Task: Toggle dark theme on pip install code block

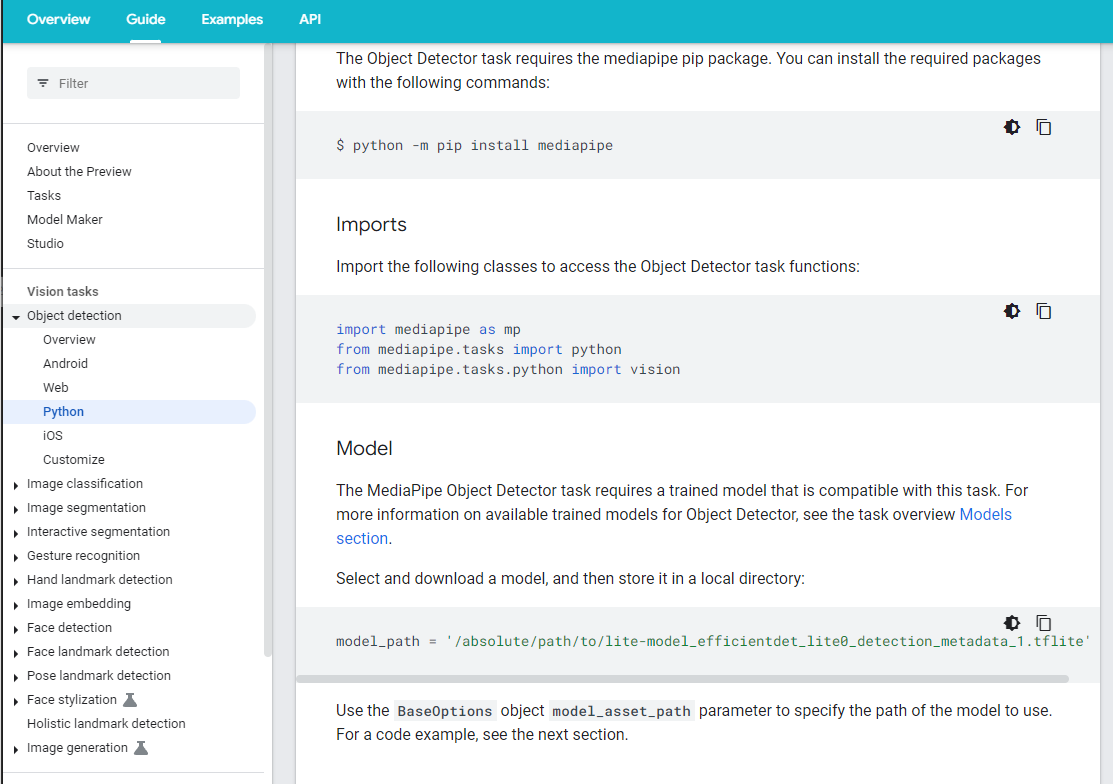Action: pos(1012,127)
